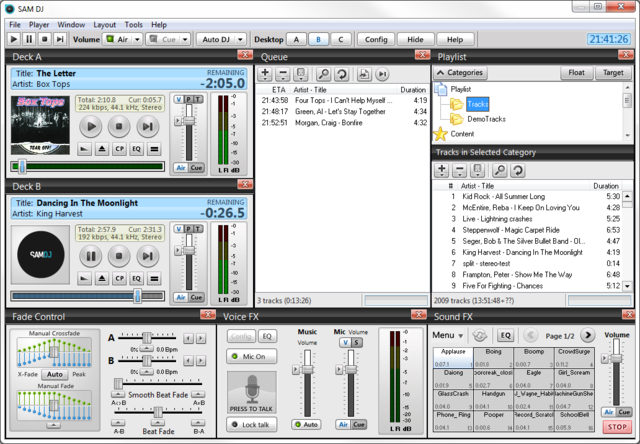This screenshot has width=640, height=444.
Task: Stop Deck A playback
Action: tap(119, 127)
